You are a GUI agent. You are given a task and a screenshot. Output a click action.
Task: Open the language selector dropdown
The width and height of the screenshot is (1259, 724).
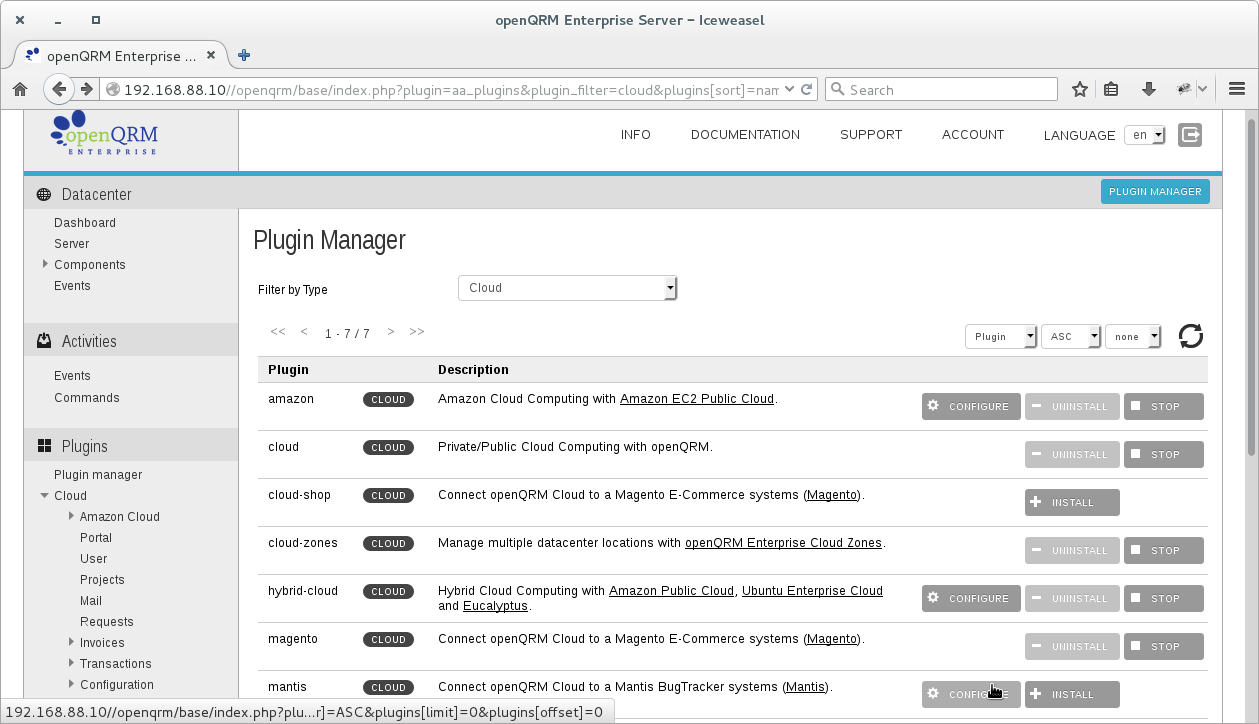click(1145, 135)
